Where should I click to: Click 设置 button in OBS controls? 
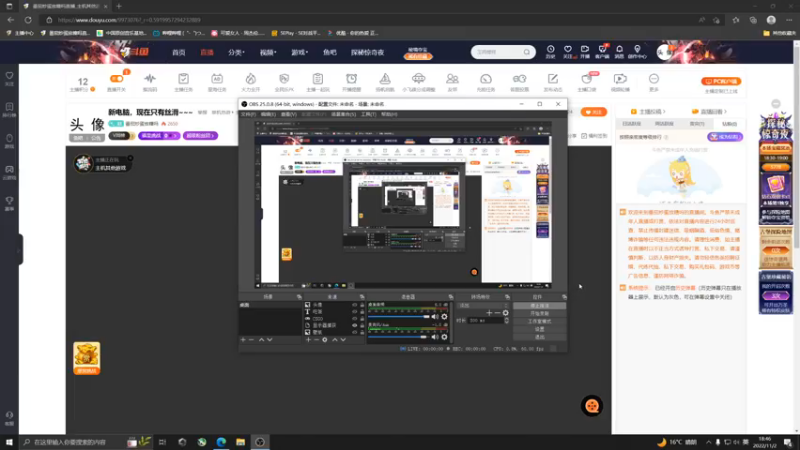point(539,329)
